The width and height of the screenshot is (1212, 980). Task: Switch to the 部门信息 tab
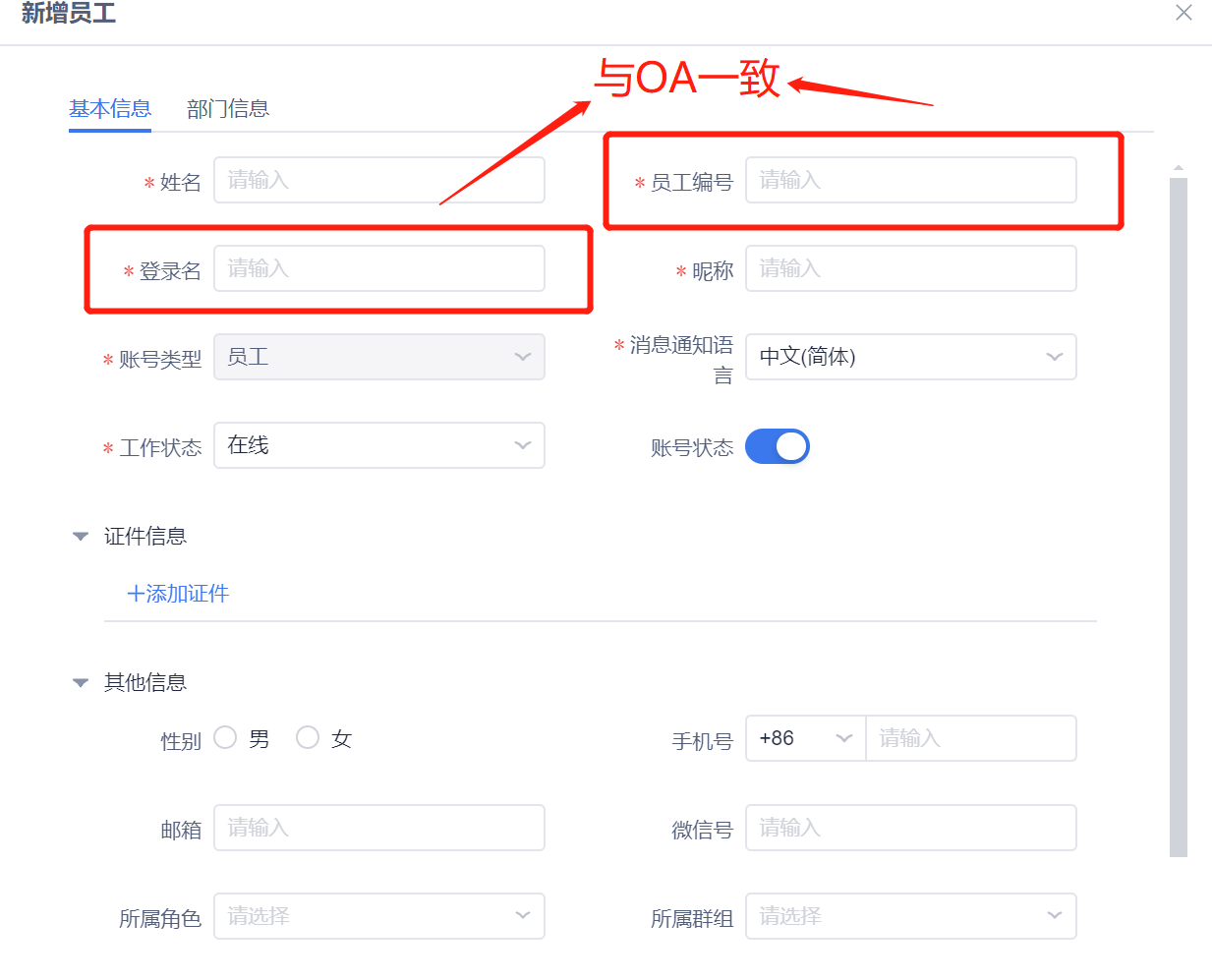coord(228,109)
